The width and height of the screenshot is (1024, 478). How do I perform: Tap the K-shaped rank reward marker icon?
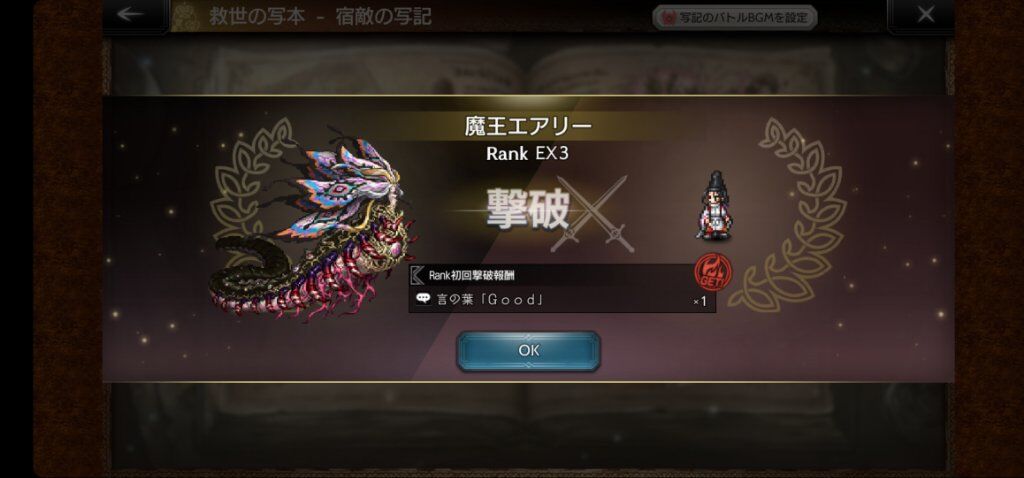tap(417, 275)
